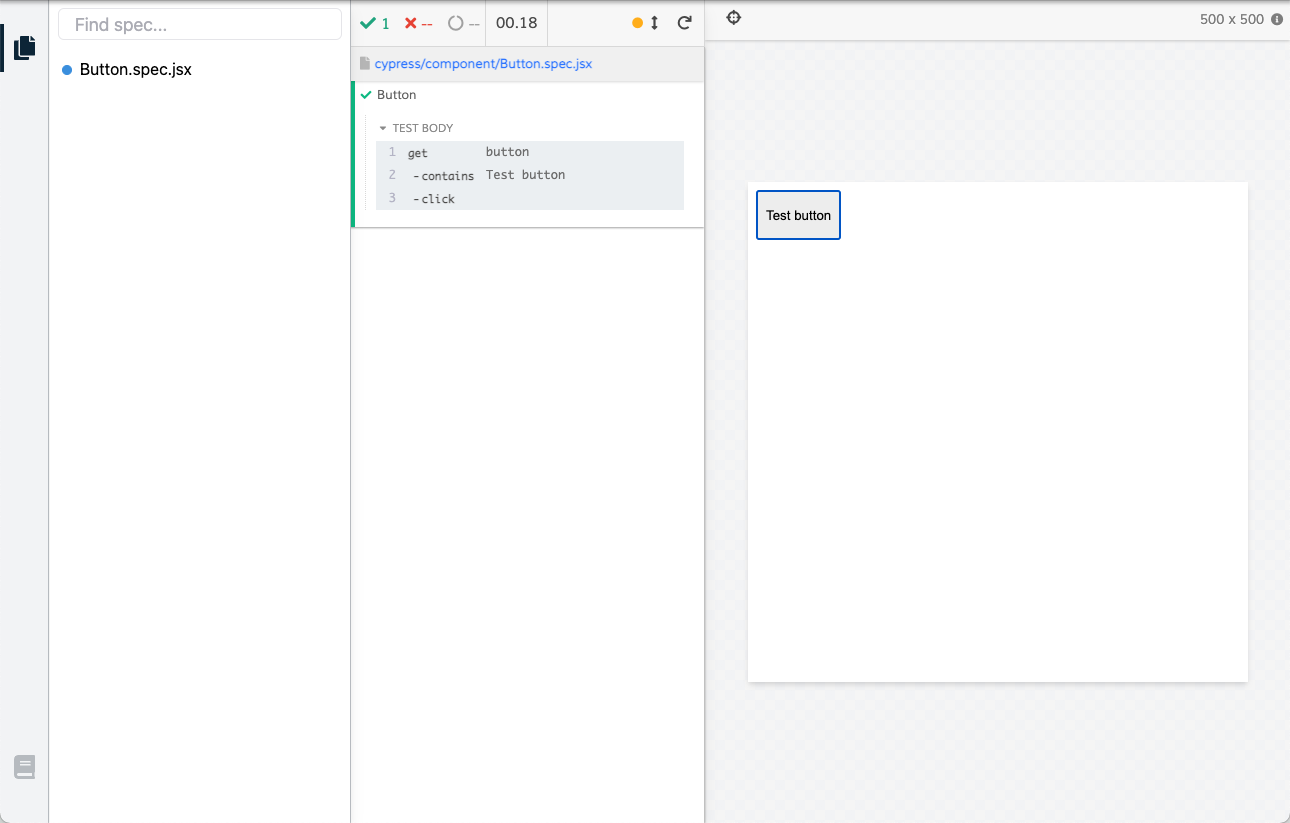Viewport: 1290px width, 823px height.
Task: Click the 00.18 test duration display
Action: [x=516, y=23]
